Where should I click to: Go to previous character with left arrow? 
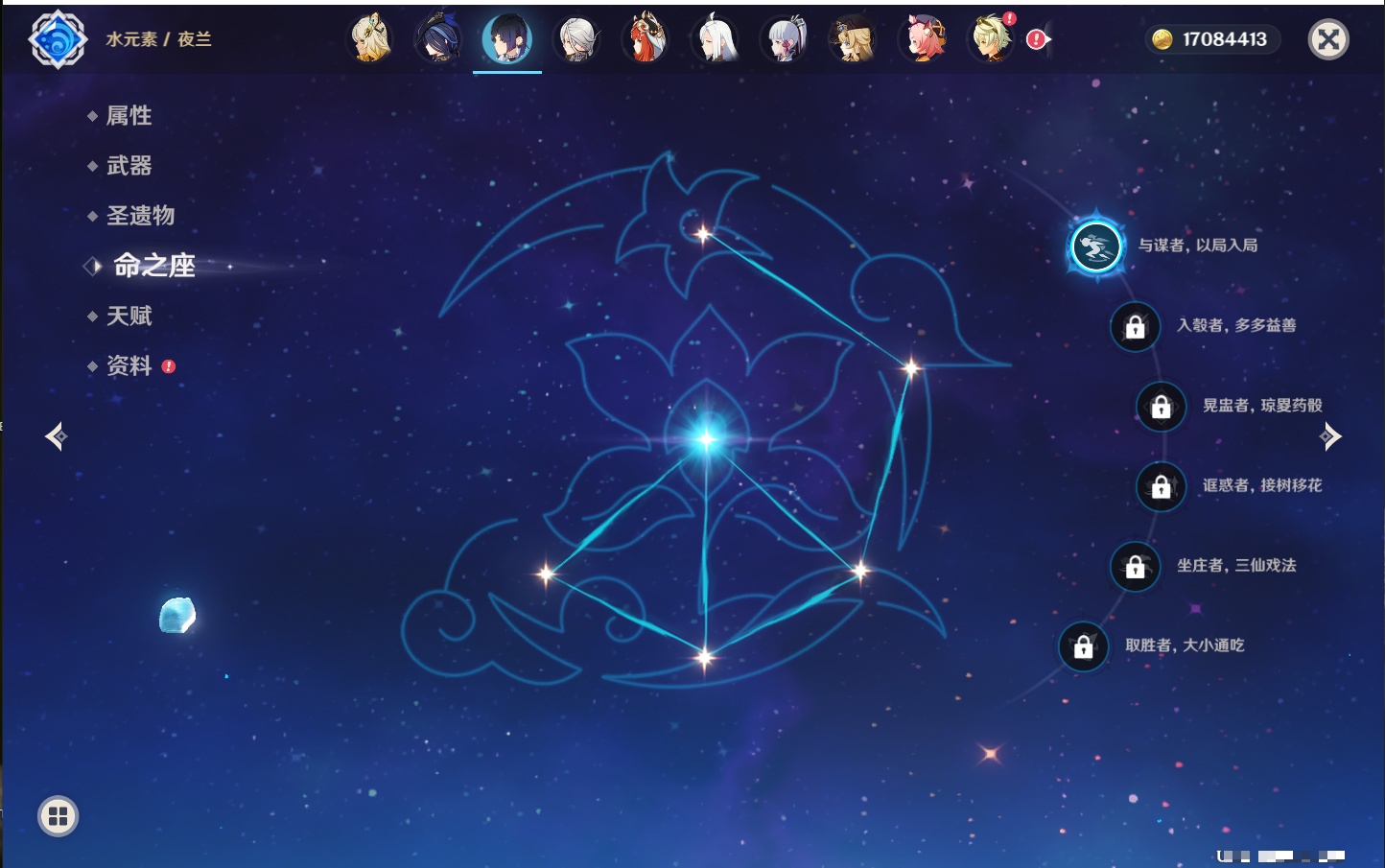(57, 436)
